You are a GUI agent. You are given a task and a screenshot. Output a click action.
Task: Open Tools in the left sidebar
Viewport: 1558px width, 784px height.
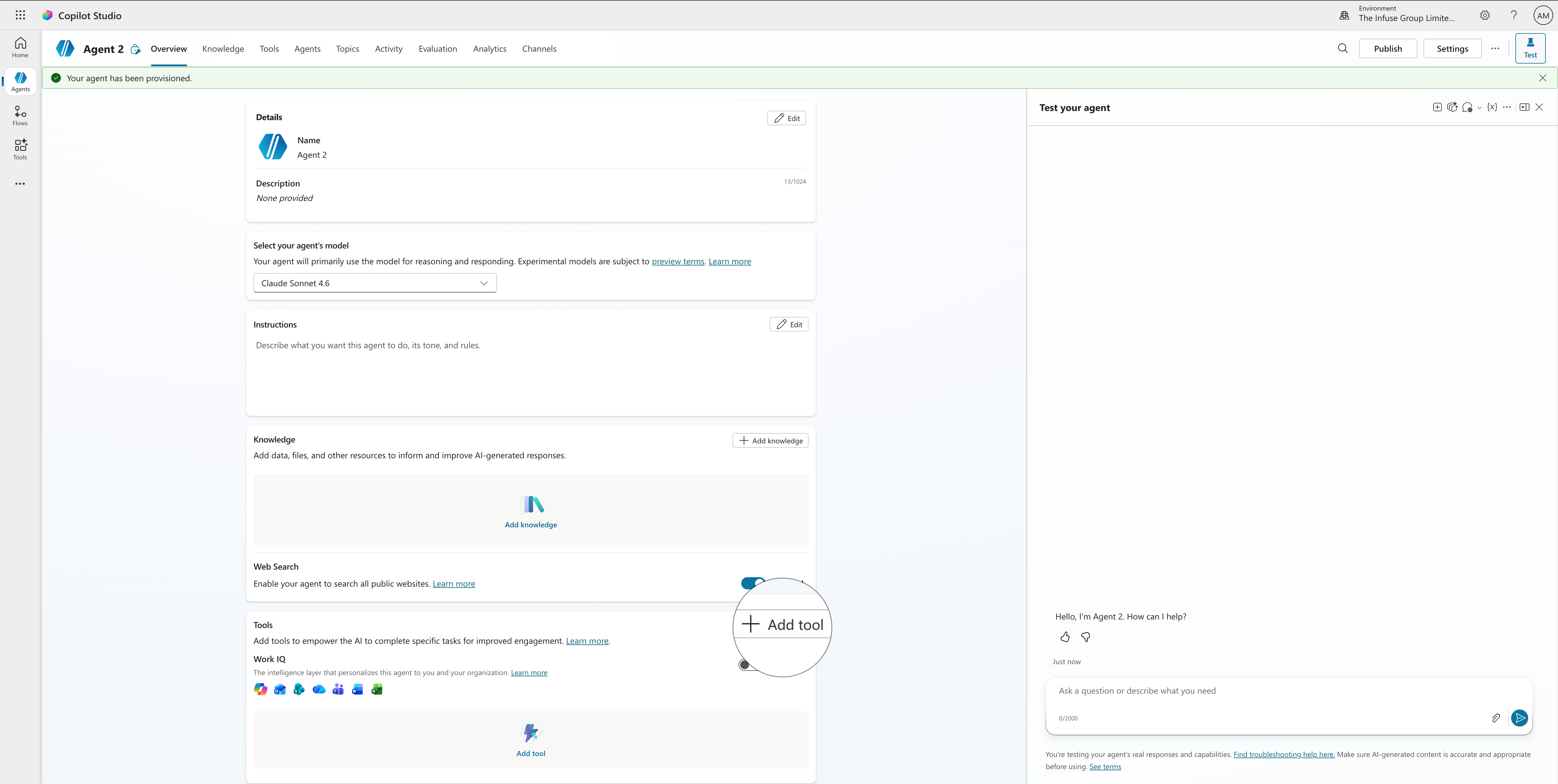pos(20,149)
